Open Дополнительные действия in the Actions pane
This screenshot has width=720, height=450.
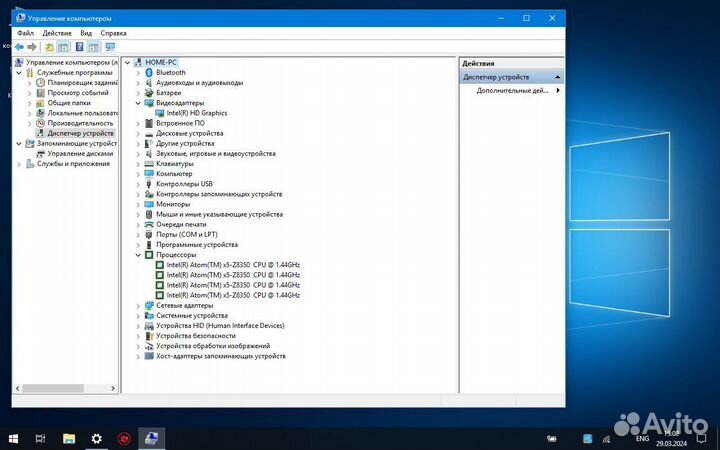[511, 90]
